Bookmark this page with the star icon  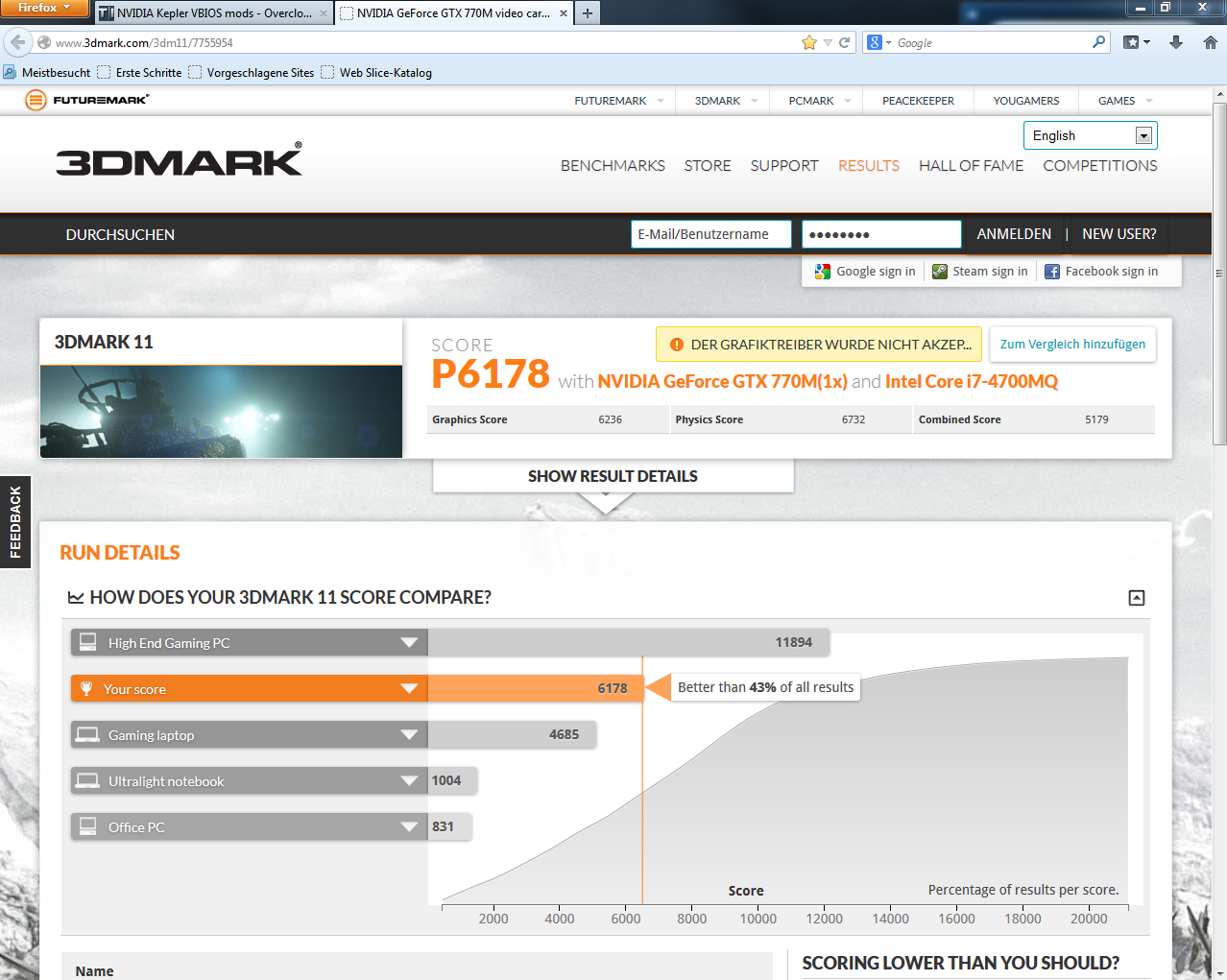[x=809, y=42]
